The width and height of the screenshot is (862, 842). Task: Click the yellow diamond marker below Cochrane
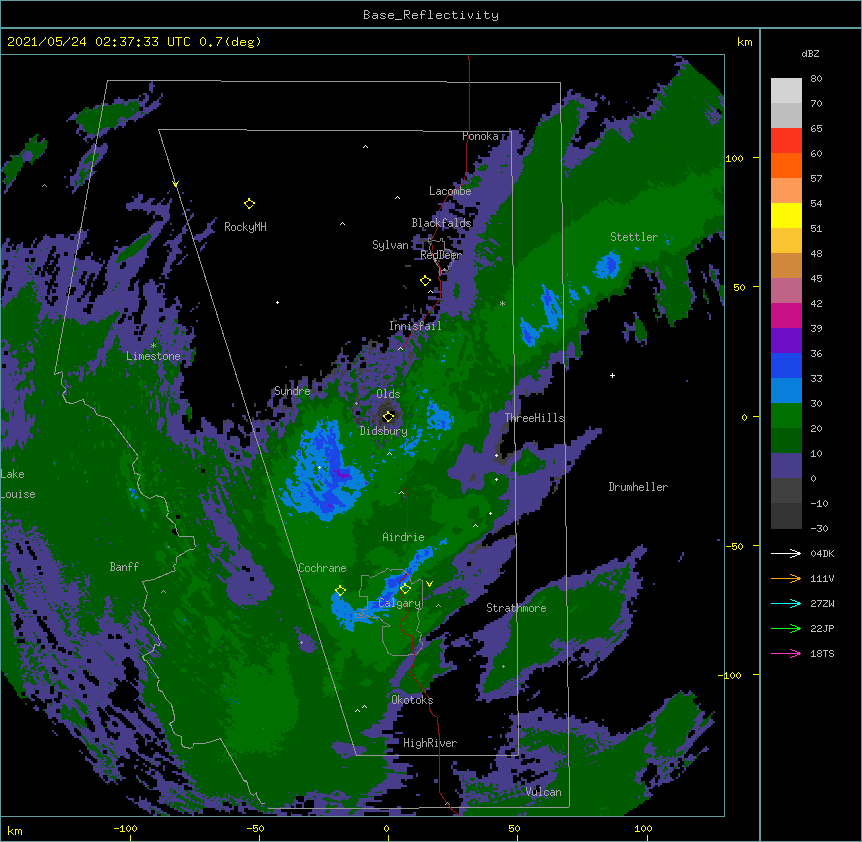click(x=340, y=591)
